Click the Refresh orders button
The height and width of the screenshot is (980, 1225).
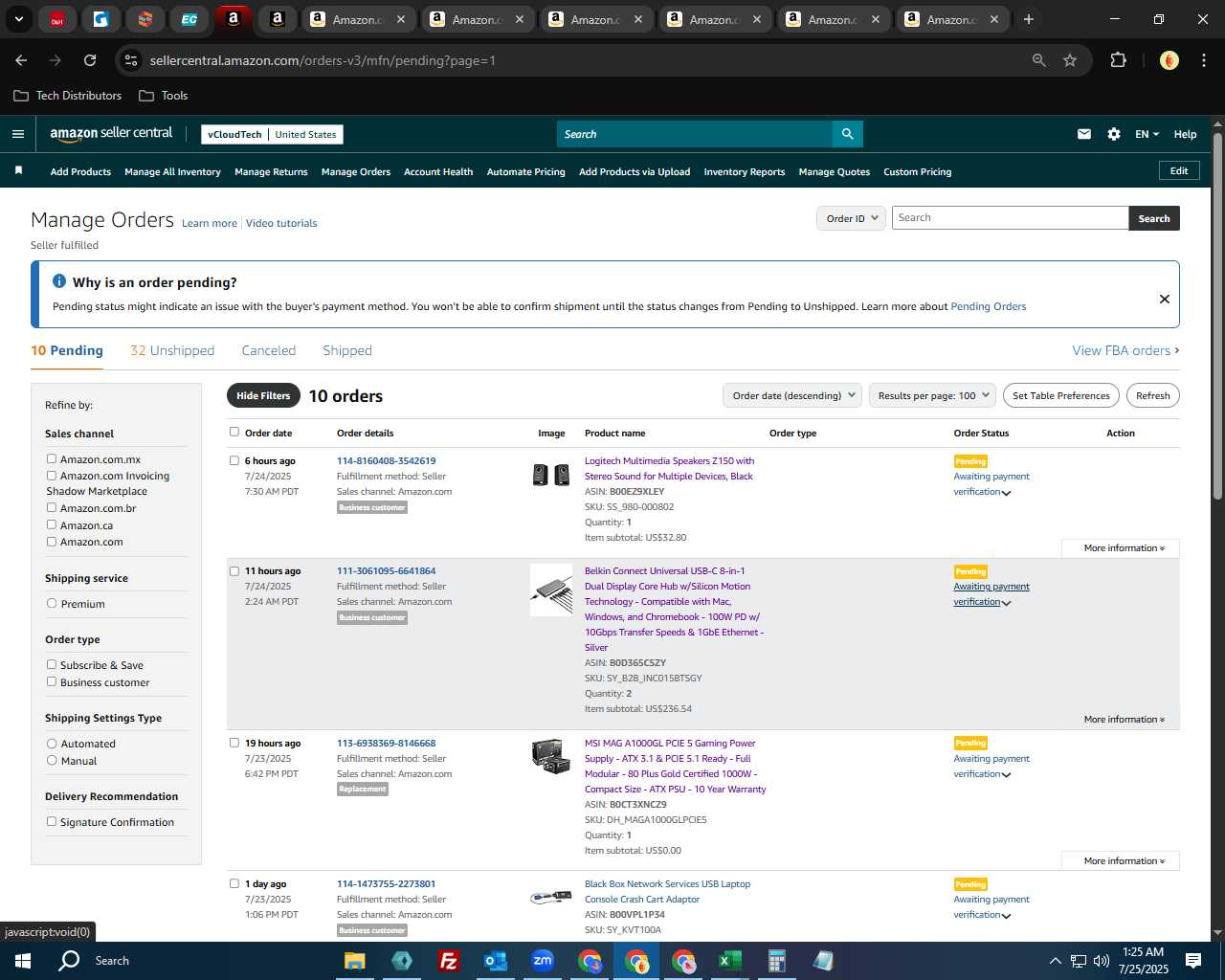tap(1152, 395)
